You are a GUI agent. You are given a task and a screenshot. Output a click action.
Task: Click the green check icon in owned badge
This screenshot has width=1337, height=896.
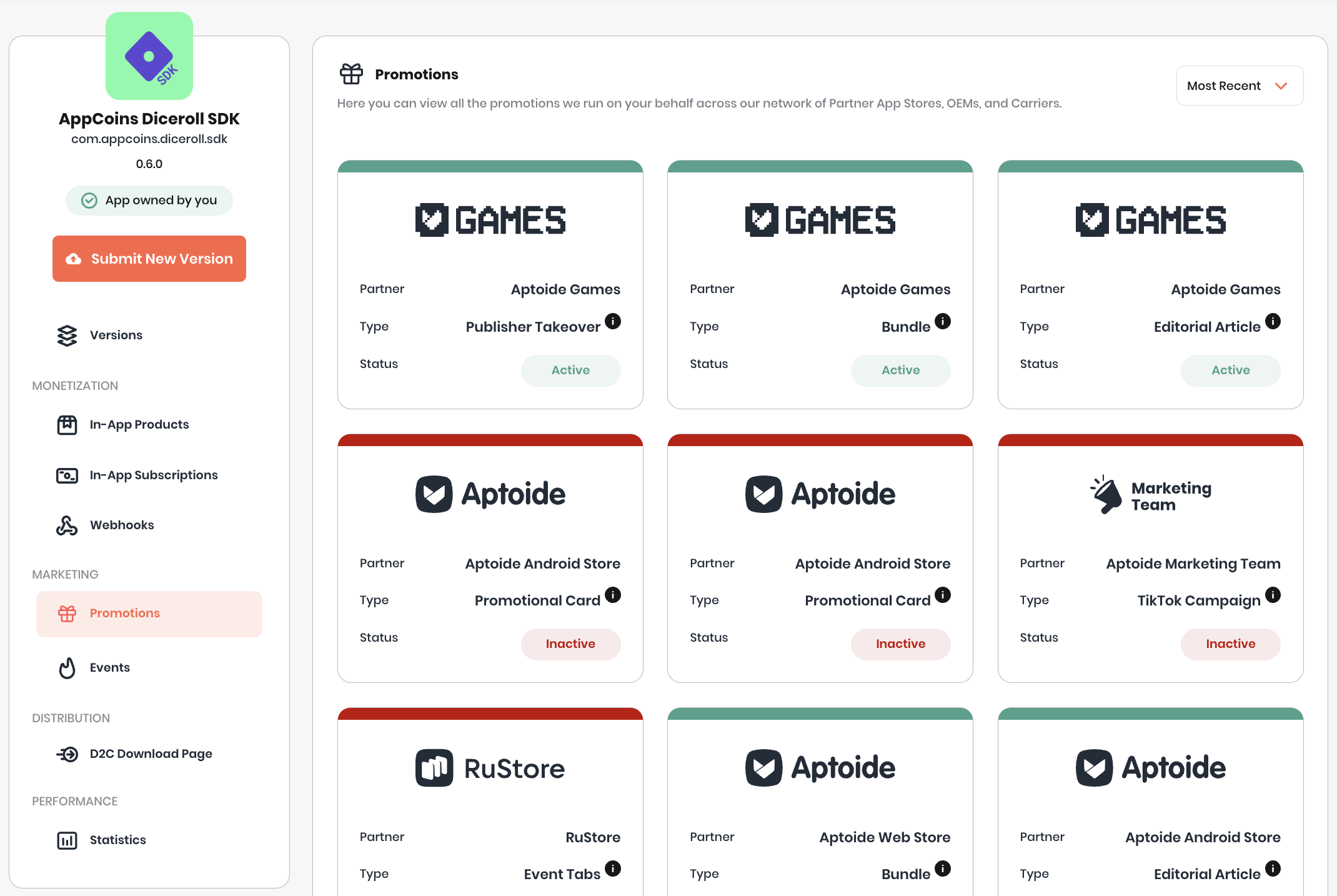89,201
